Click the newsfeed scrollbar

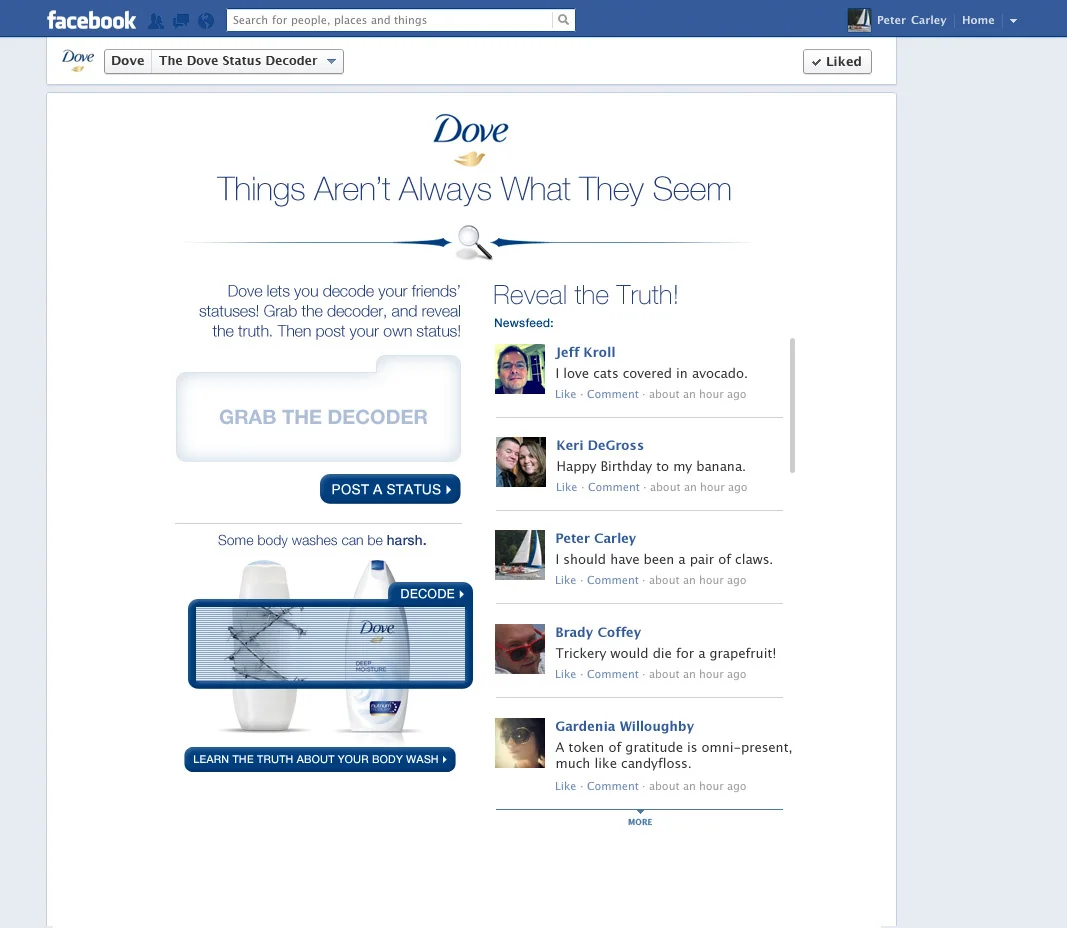(x=792, y=405)
